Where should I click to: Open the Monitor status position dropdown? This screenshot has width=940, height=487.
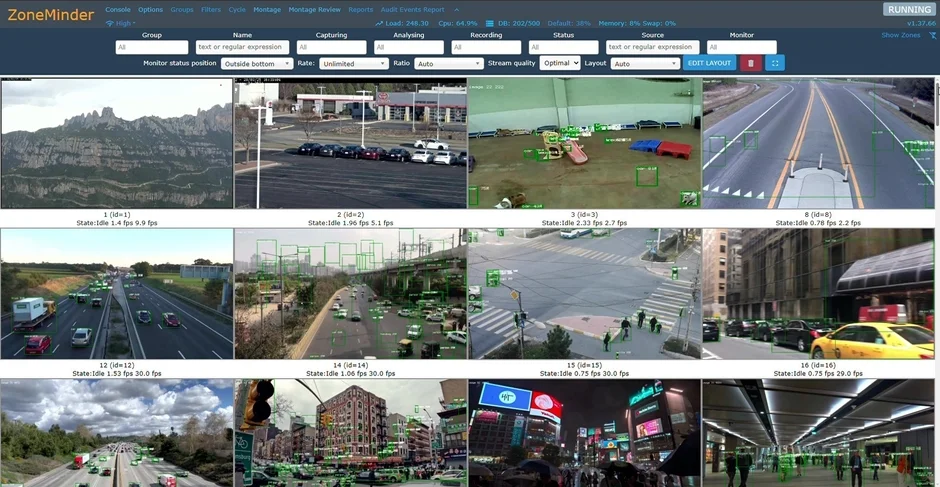(256, 63)
